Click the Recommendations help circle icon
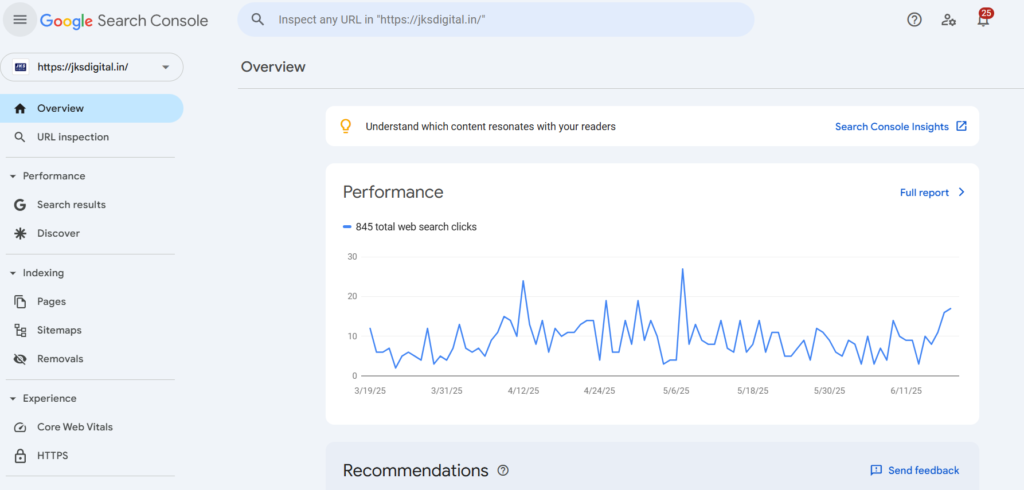 (x=503, y=470)
